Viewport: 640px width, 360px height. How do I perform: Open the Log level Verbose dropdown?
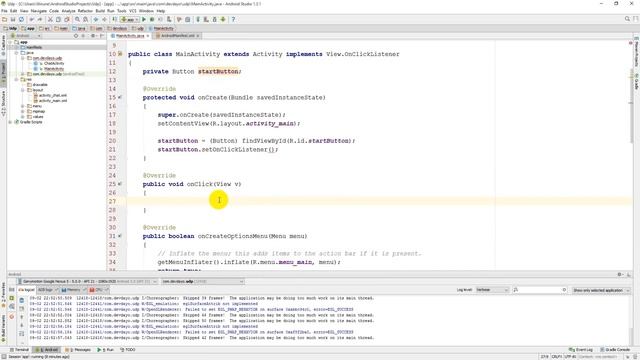point(492,290)
